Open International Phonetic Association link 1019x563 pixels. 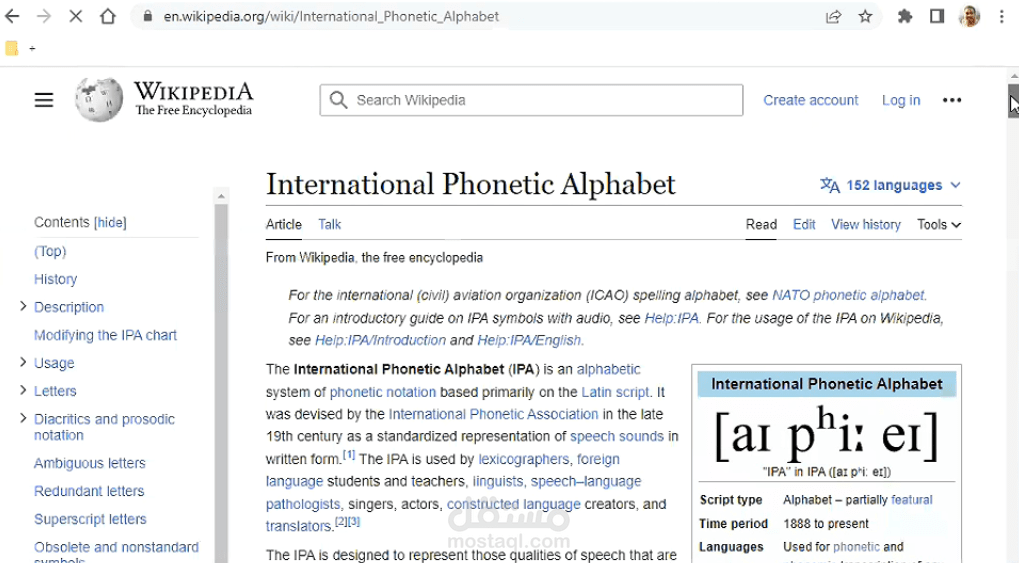point(493,414)
